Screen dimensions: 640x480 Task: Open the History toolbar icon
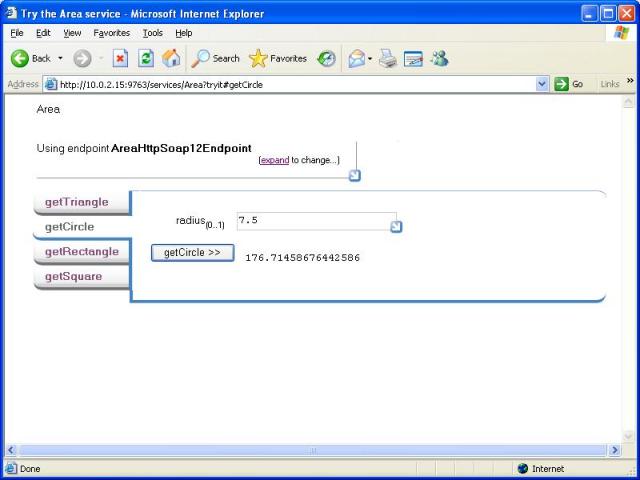pyautogui.click(x=327, y=58)
